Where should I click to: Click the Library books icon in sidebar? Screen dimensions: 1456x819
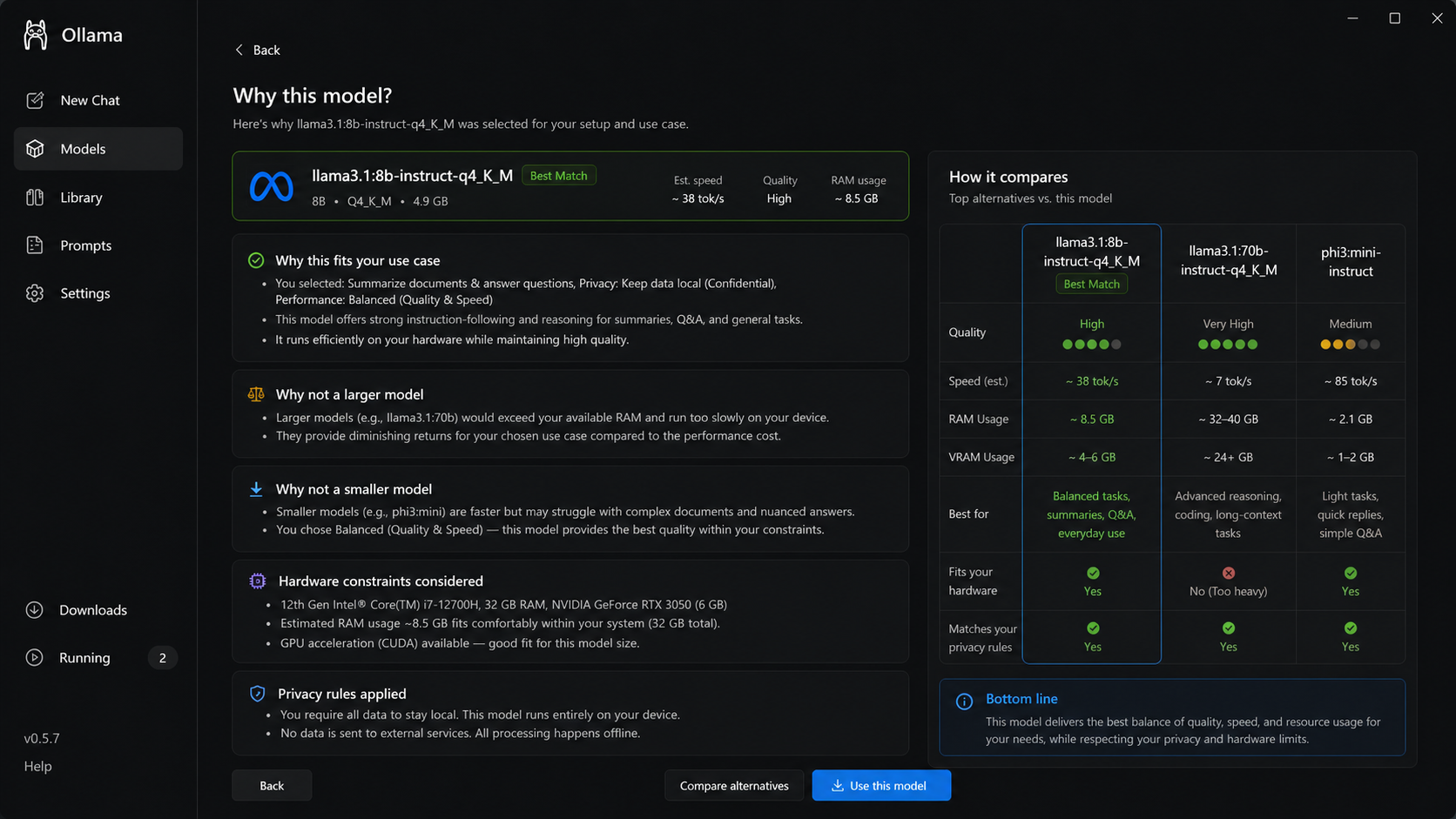tap(35, 198)
